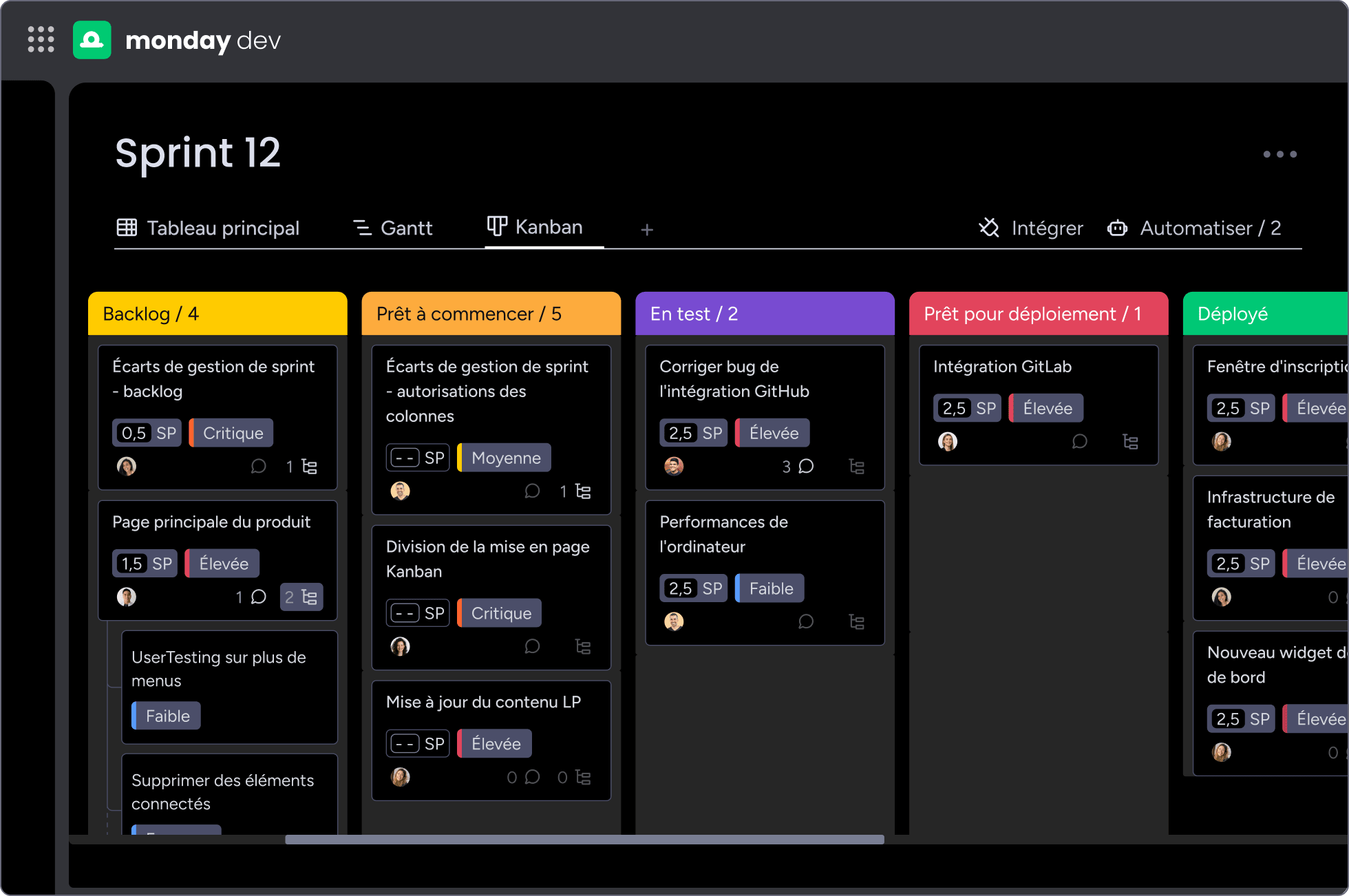This screenshot has width=1349, height=896.
Task: Click the horizontal board scrollbar
Action: [584, 840]
